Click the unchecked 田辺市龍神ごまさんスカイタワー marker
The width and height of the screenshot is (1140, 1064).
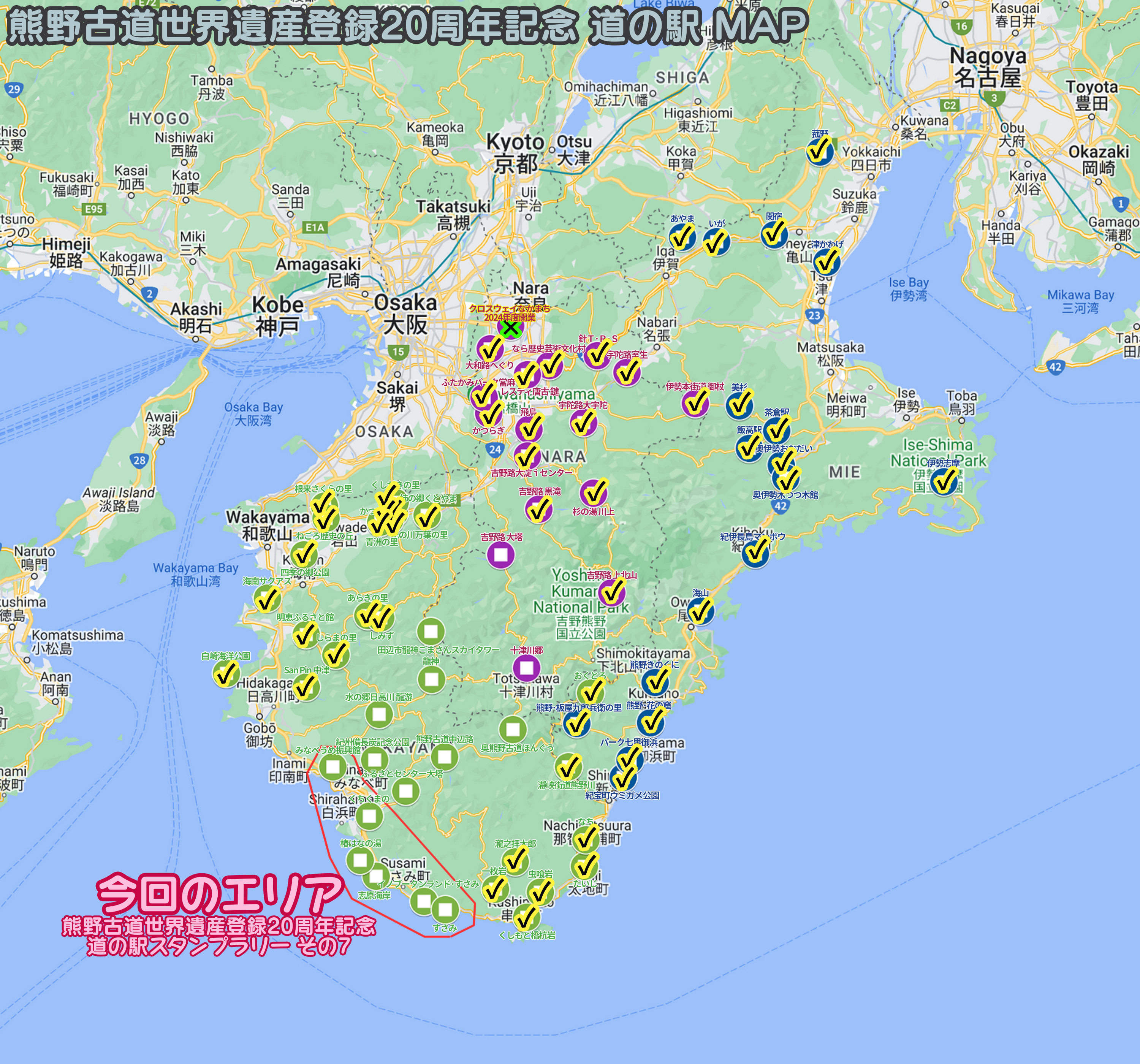(431, 632)
